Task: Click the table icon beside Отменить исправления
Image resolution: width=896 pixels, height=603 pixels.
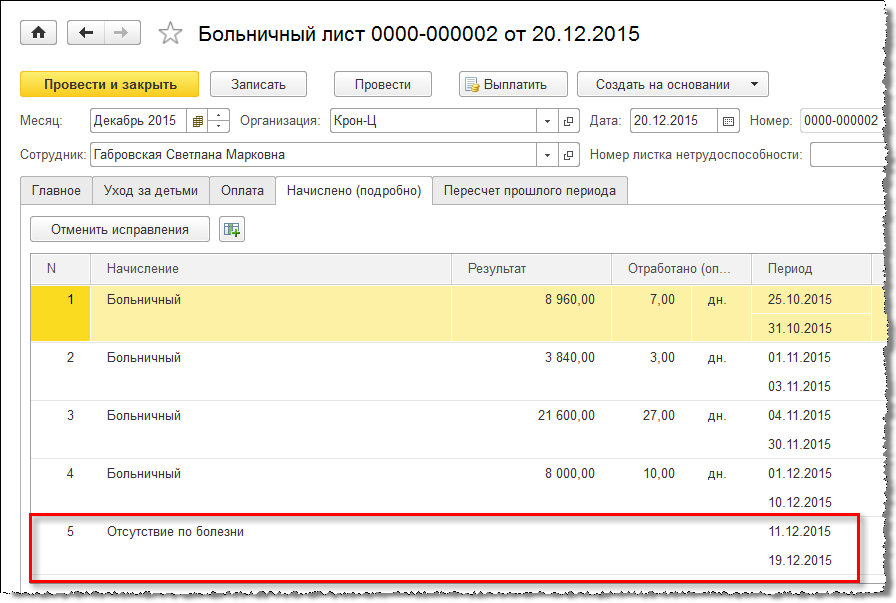Action: (x=232, y=229)
